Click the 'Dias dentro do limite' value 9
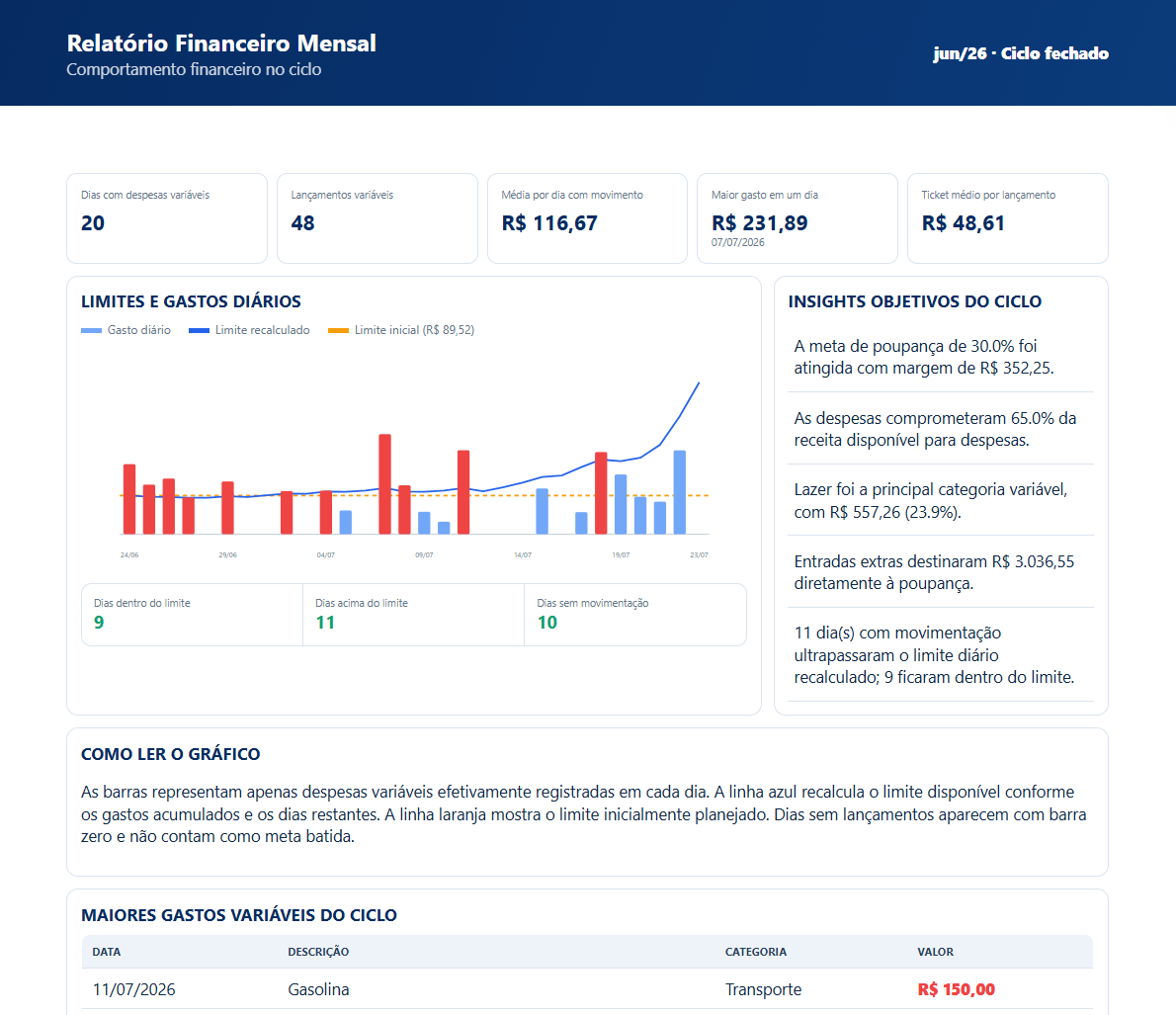1176x1015 pixels. [x=99, y=623]
